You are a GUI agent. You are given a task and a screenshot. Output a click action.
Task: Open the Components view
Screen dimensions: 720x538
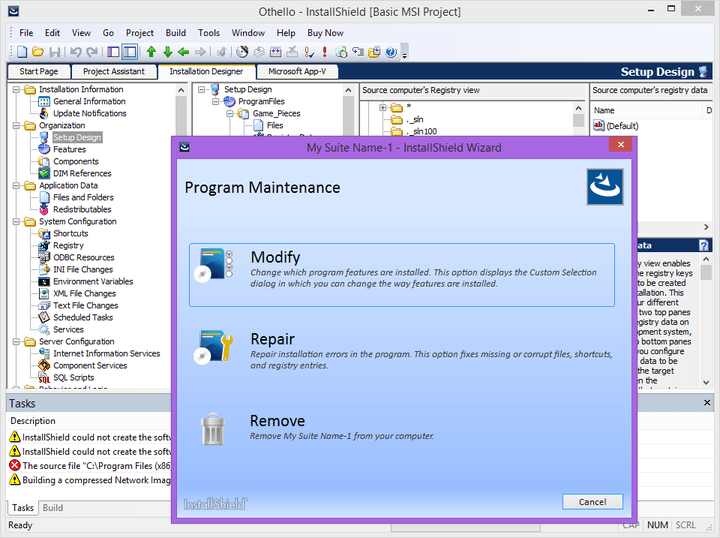pos(76,162)
